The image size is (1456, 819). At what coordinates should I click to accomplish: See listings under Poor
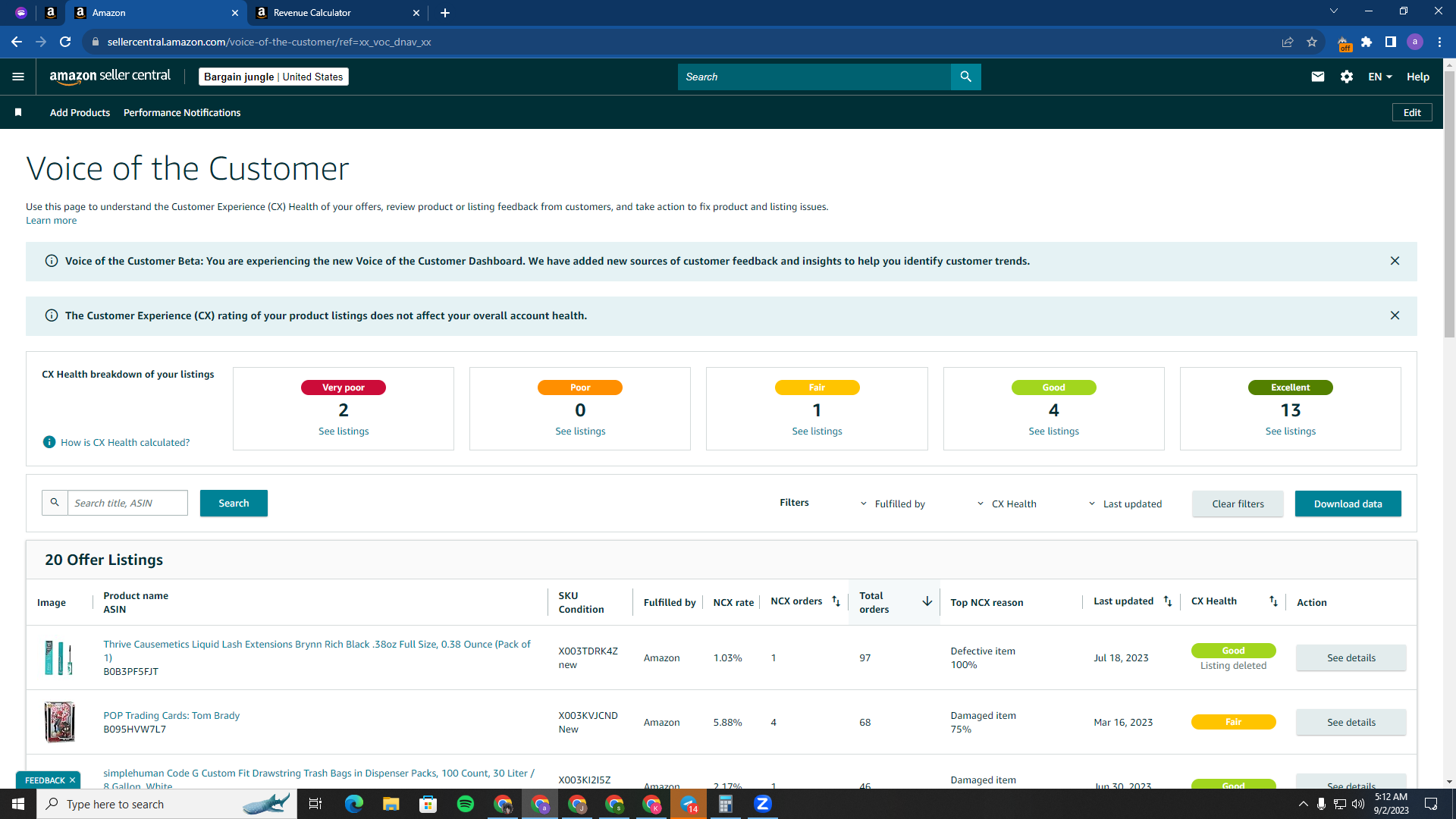[580, 431]
